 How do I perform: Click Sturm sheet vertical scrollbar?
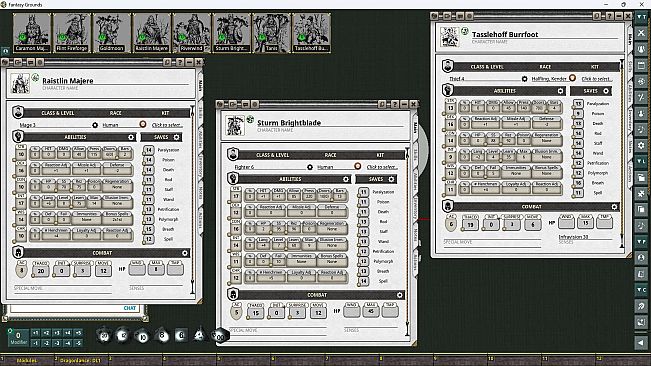pos(407,242)
